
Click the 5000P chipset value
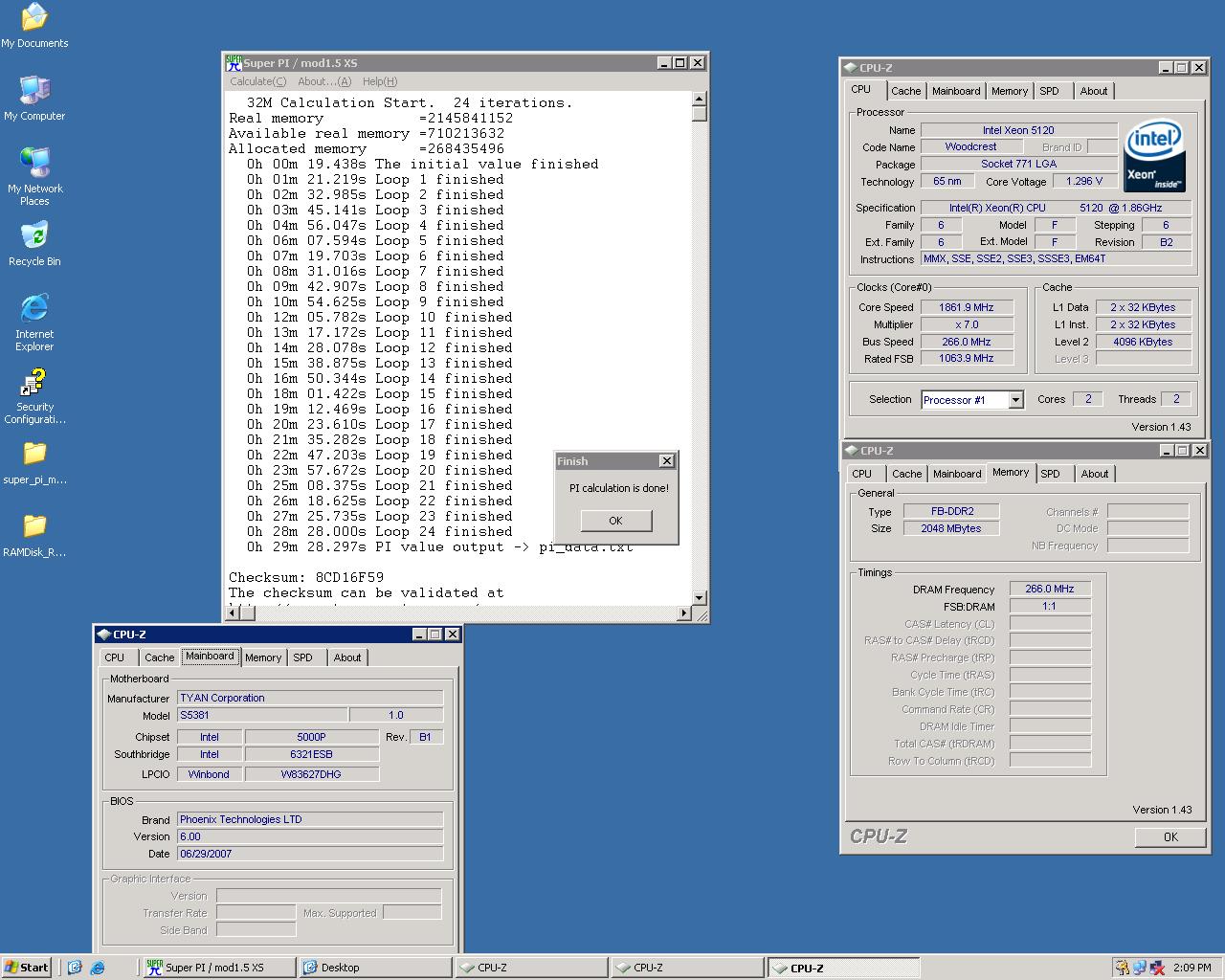click(312, 737)
